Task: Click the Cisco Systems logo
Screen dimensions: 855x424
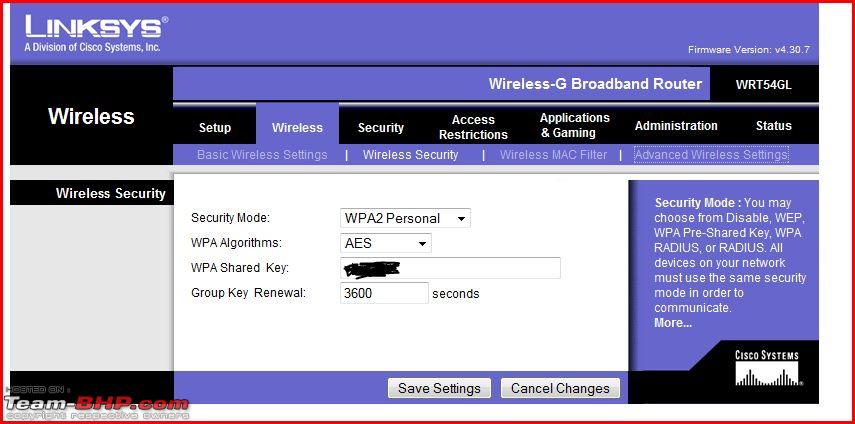Action: [x=767, y=370]
